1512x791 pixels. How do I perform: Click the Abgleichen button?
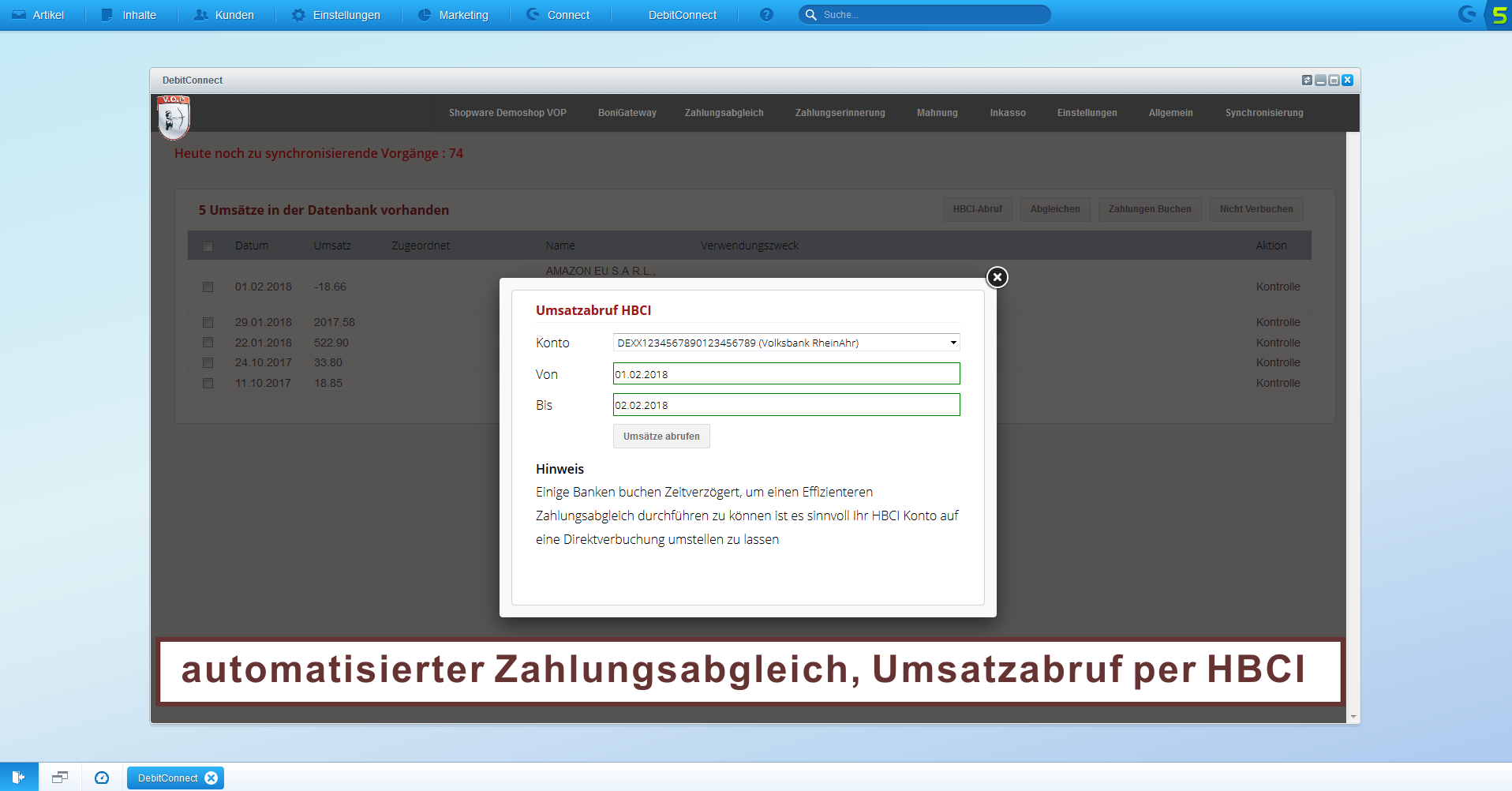[x=1055, y=209]
